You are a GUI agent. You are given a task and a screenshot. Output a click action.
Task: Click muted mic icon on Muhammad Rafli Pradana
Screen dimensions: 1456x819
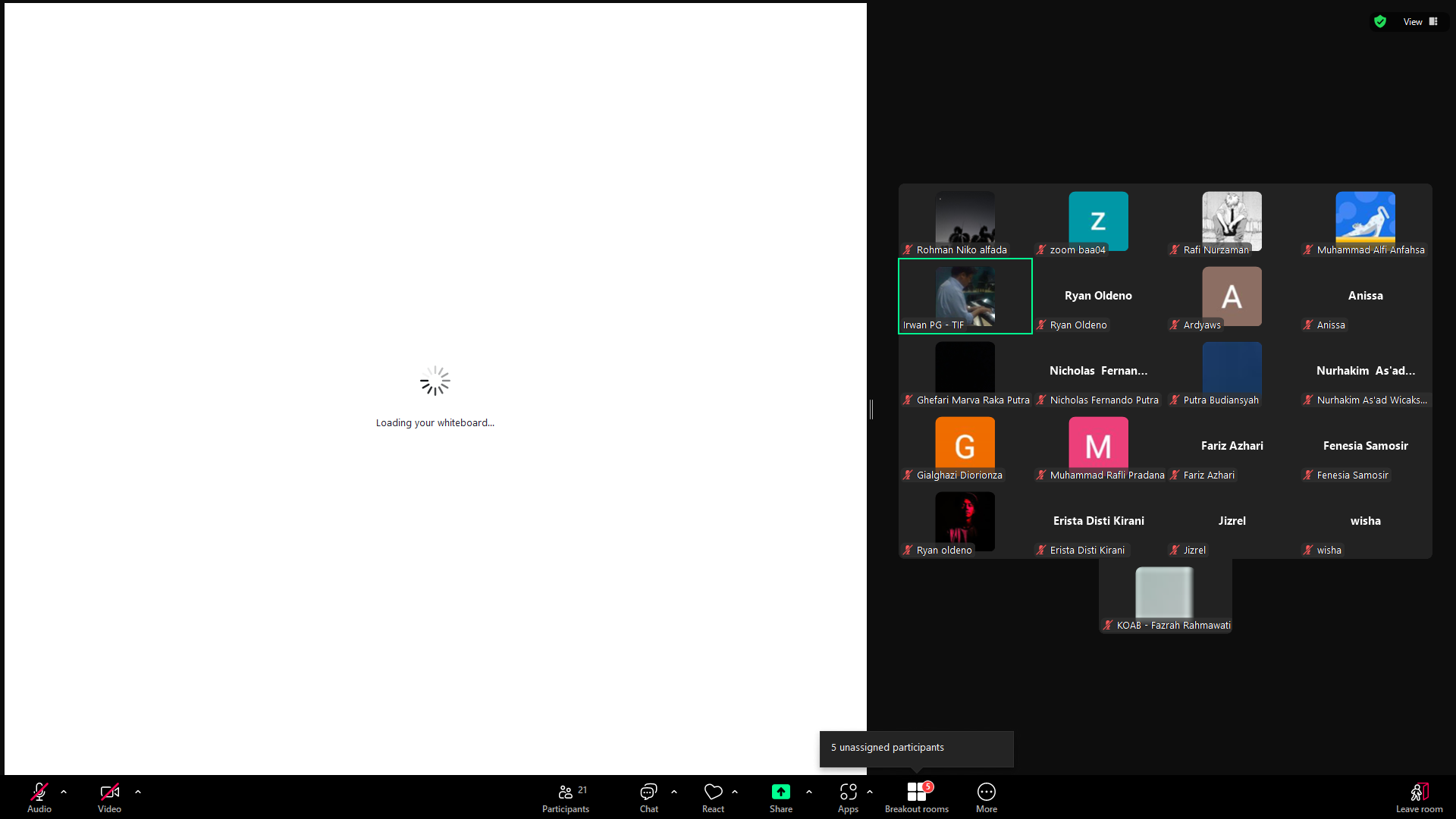coord(1041,475)
